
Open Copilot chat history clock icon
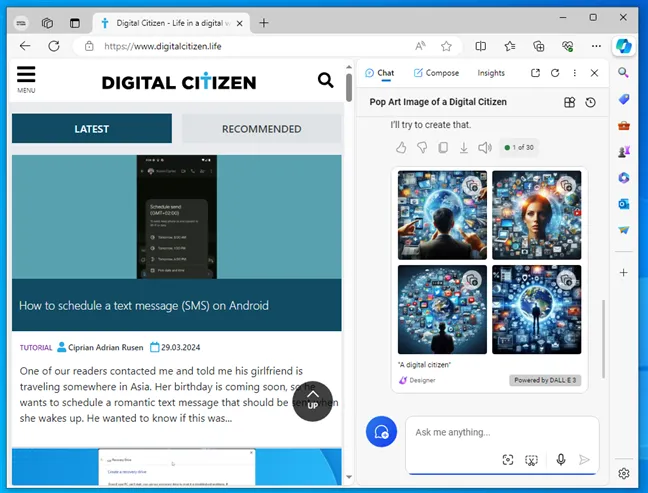pyautogui.click(x=590, y=102)
